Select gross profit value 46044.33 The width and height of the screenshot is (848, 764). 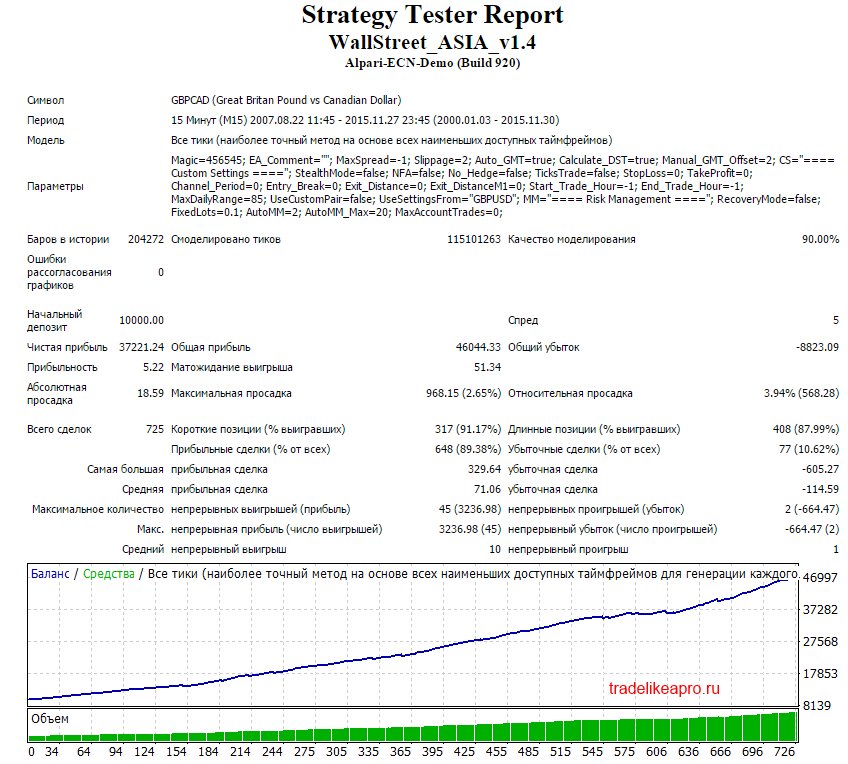tap(478, 347)
